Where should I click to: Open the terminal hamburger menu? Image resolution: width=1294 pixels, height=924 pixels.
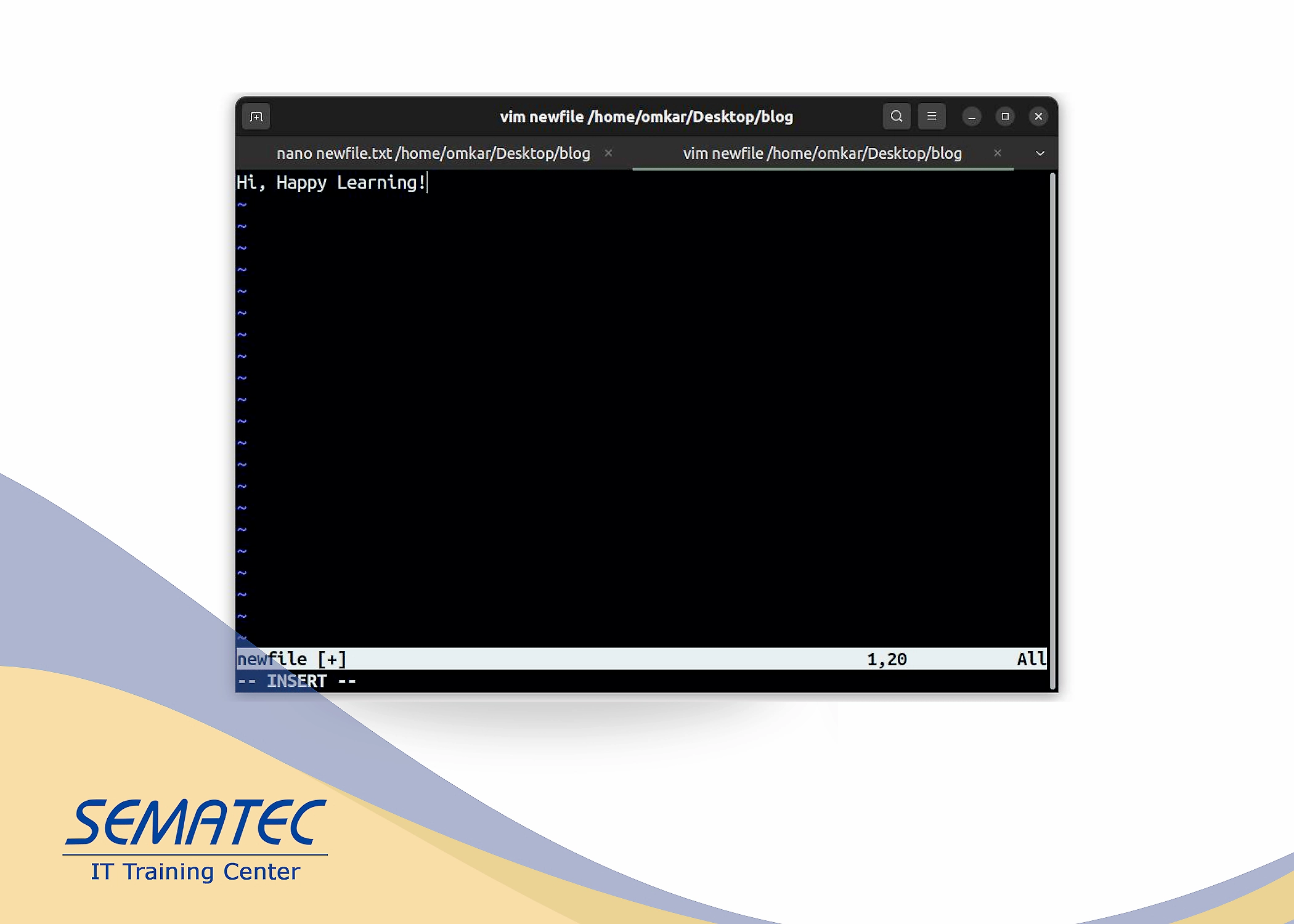932,116
